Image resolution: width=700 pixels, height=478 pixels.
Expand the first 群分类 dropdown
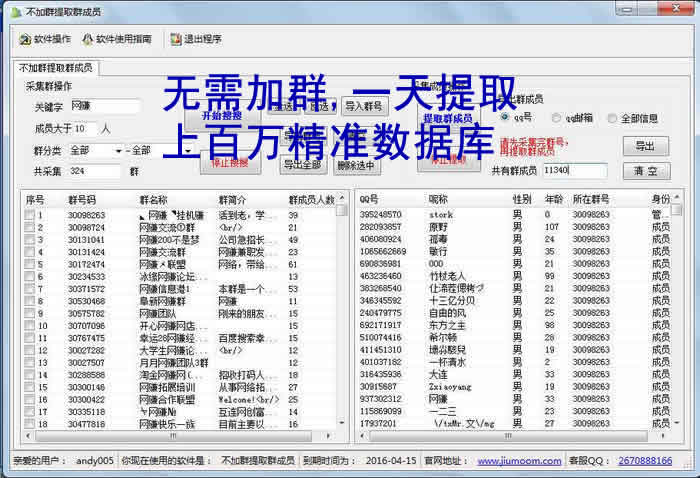pos(94,150)
